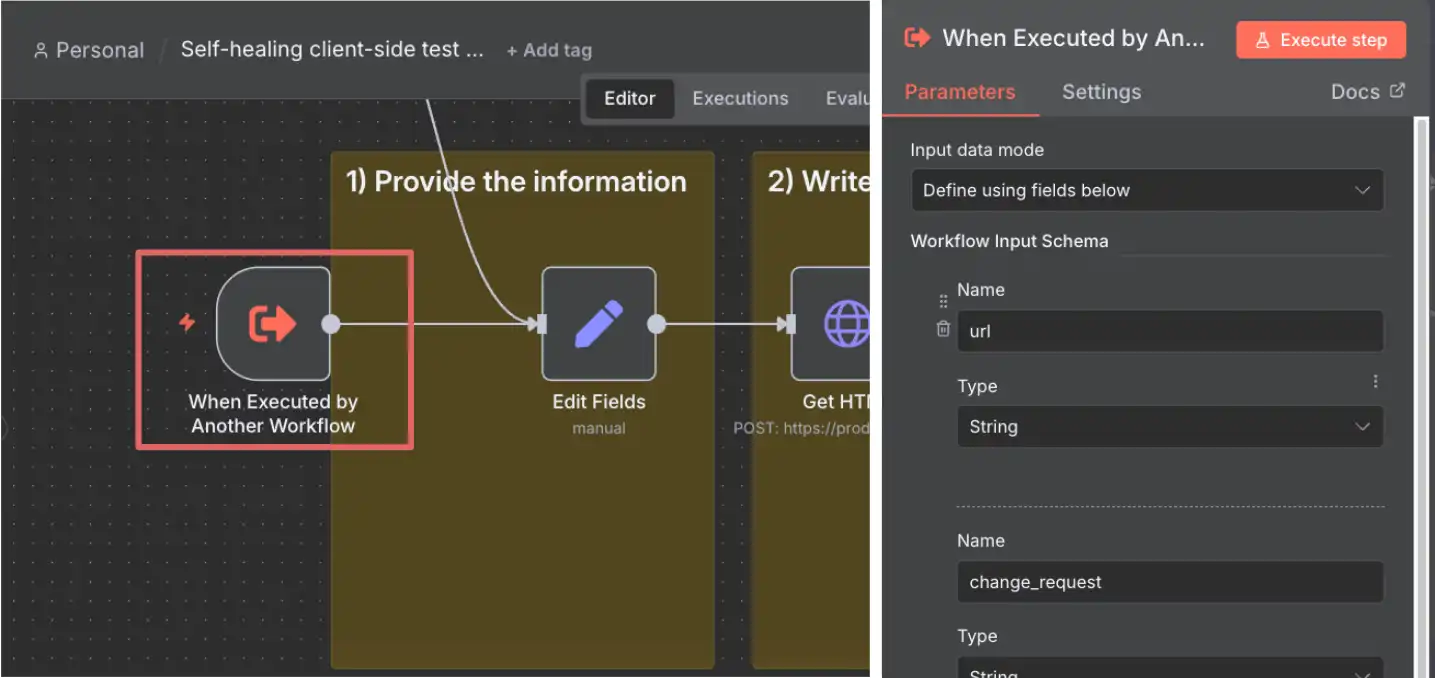
Task: Click the 'When Executed by Another Workflow' node label
Action: (x=273, y=414)
